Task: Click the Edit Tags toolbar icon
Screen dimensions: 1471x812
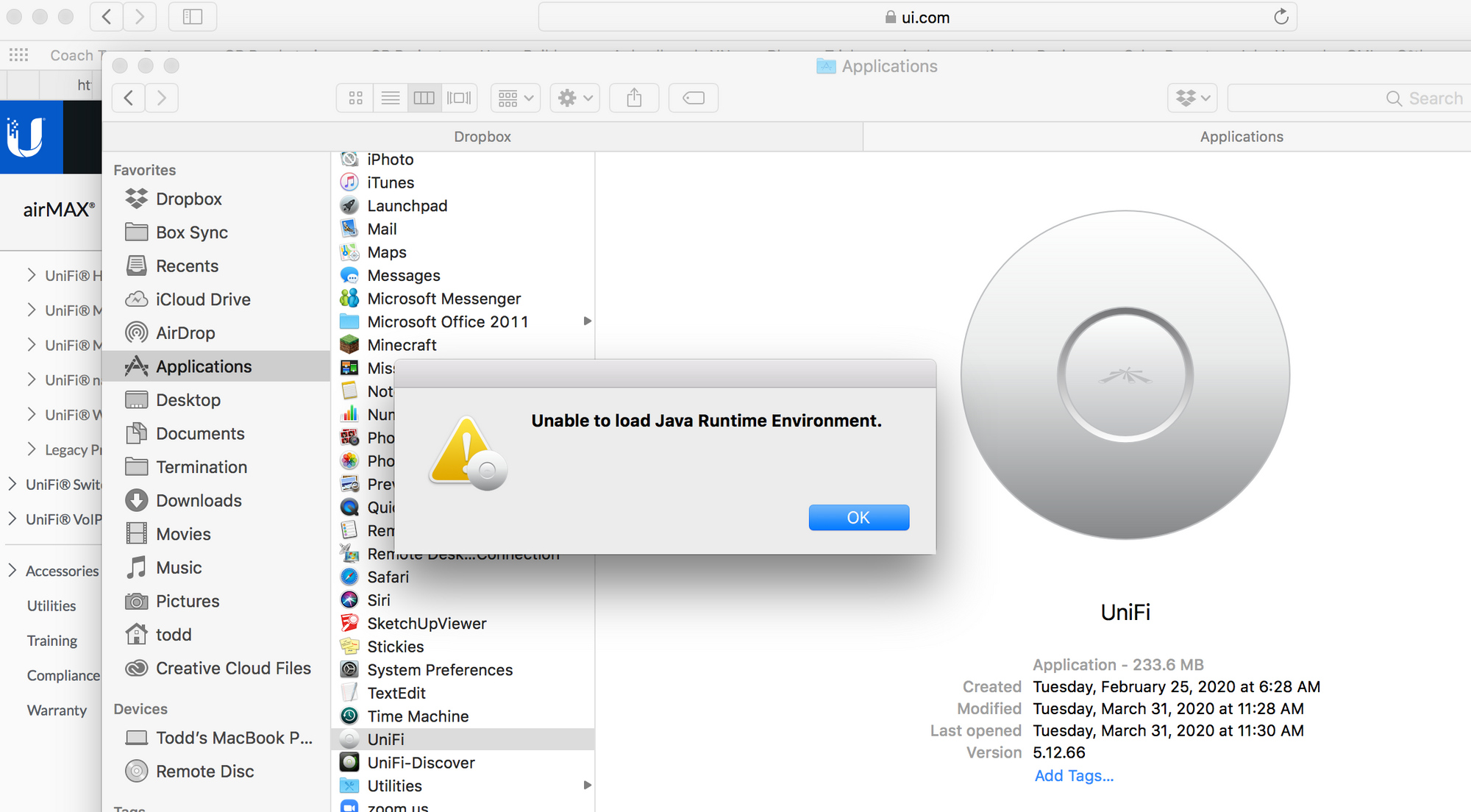Action: [693, 98]
